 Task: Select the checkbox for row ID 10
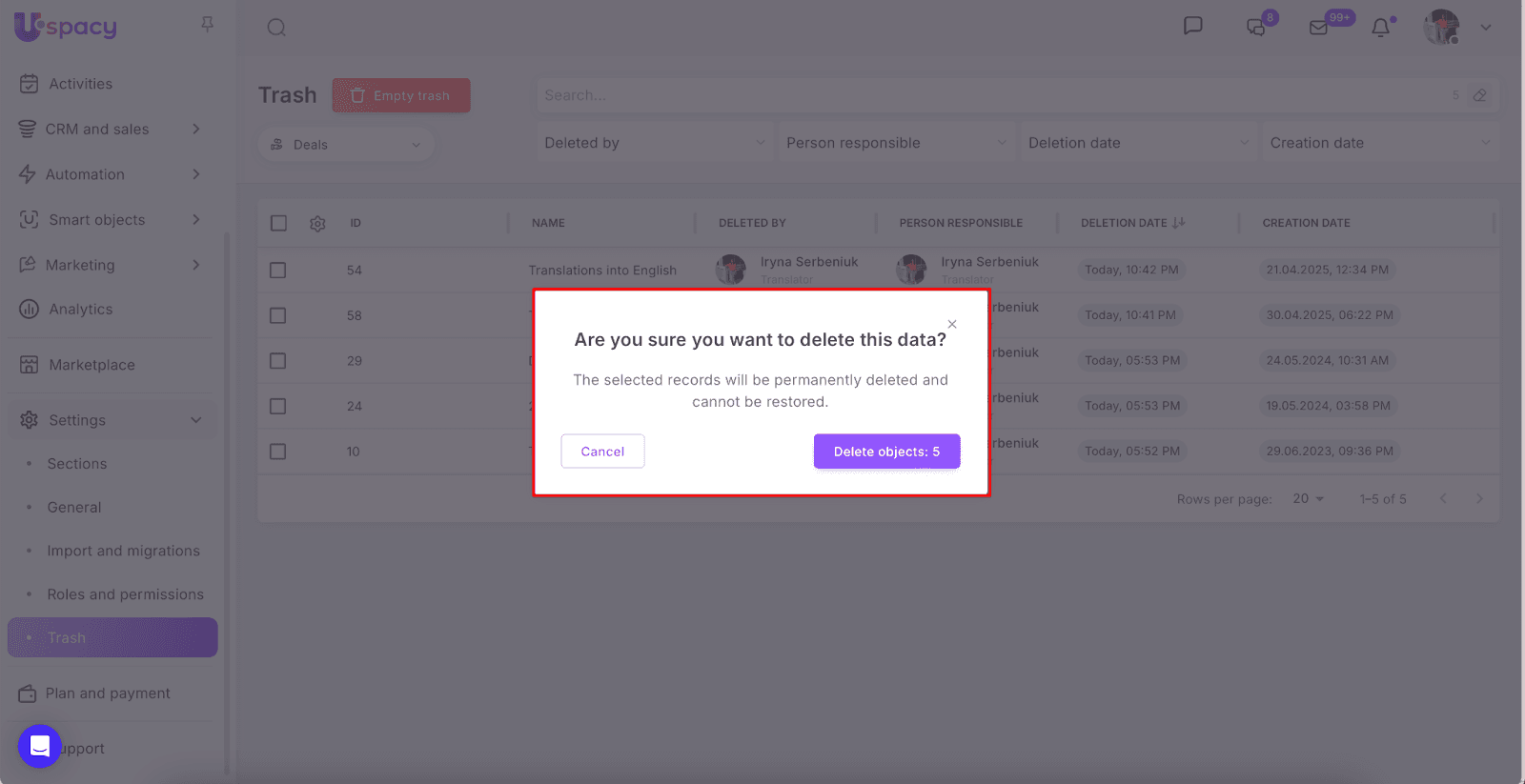coord(278,452)
